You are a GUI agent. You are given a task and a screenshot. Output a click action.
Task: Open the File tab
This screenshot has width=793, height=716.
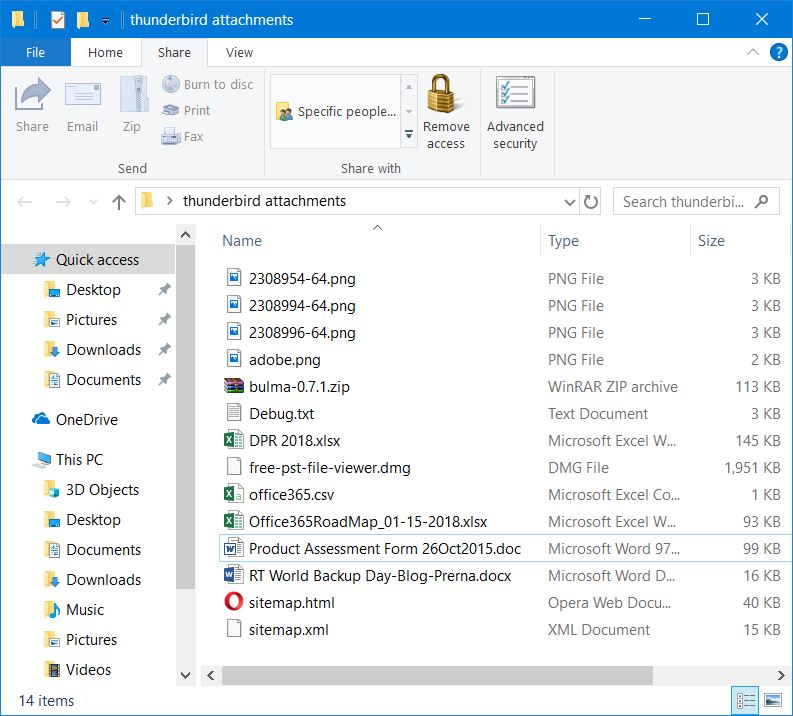coord(35,53)
